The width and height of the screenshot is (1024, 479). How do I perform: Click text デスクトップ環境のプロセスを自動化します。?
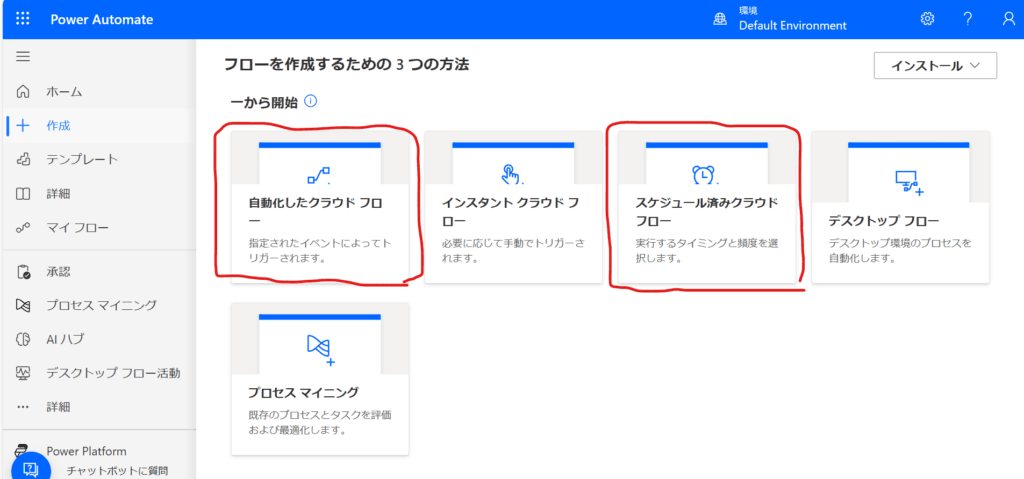tap(901, 251)
